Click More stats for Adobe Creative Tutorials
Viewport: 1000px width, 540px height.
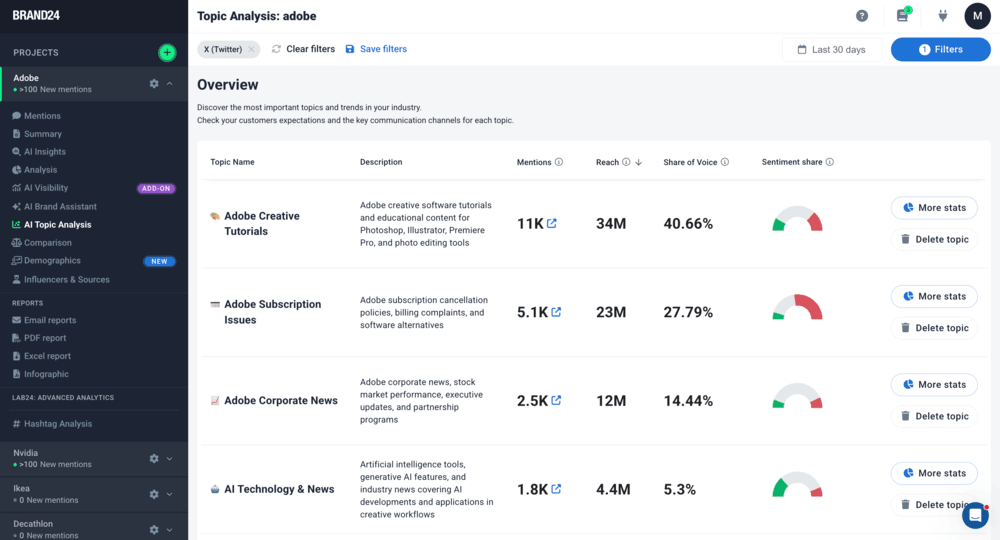pos(933,208)
